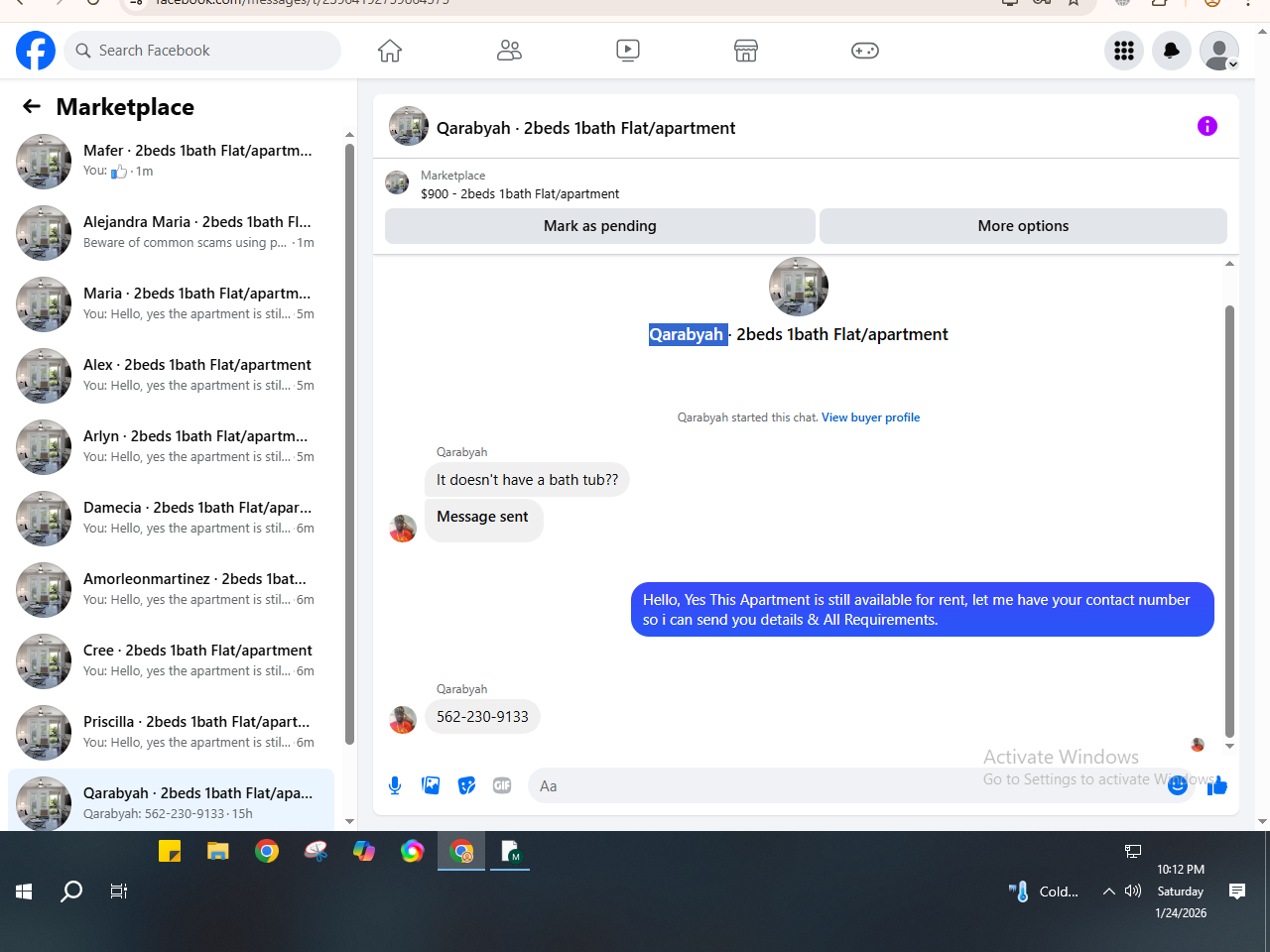
Task: Attach a photo using the image icon
Action: tap(431, 785)
